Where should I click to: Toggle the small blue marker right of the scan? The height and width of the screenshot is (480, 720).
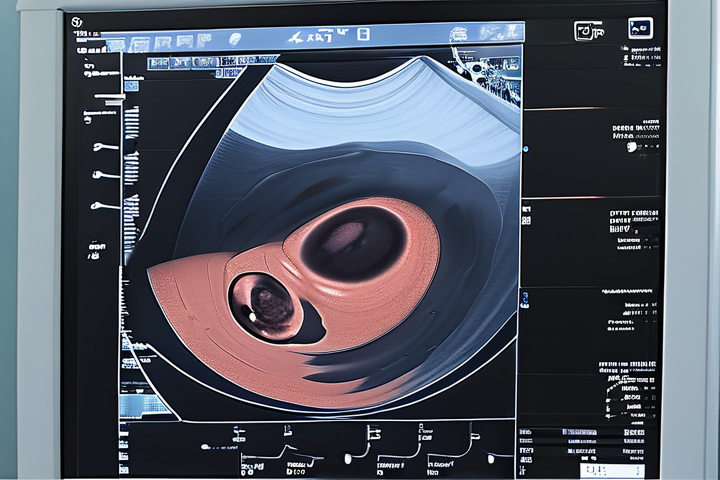[x=525, y=297]
